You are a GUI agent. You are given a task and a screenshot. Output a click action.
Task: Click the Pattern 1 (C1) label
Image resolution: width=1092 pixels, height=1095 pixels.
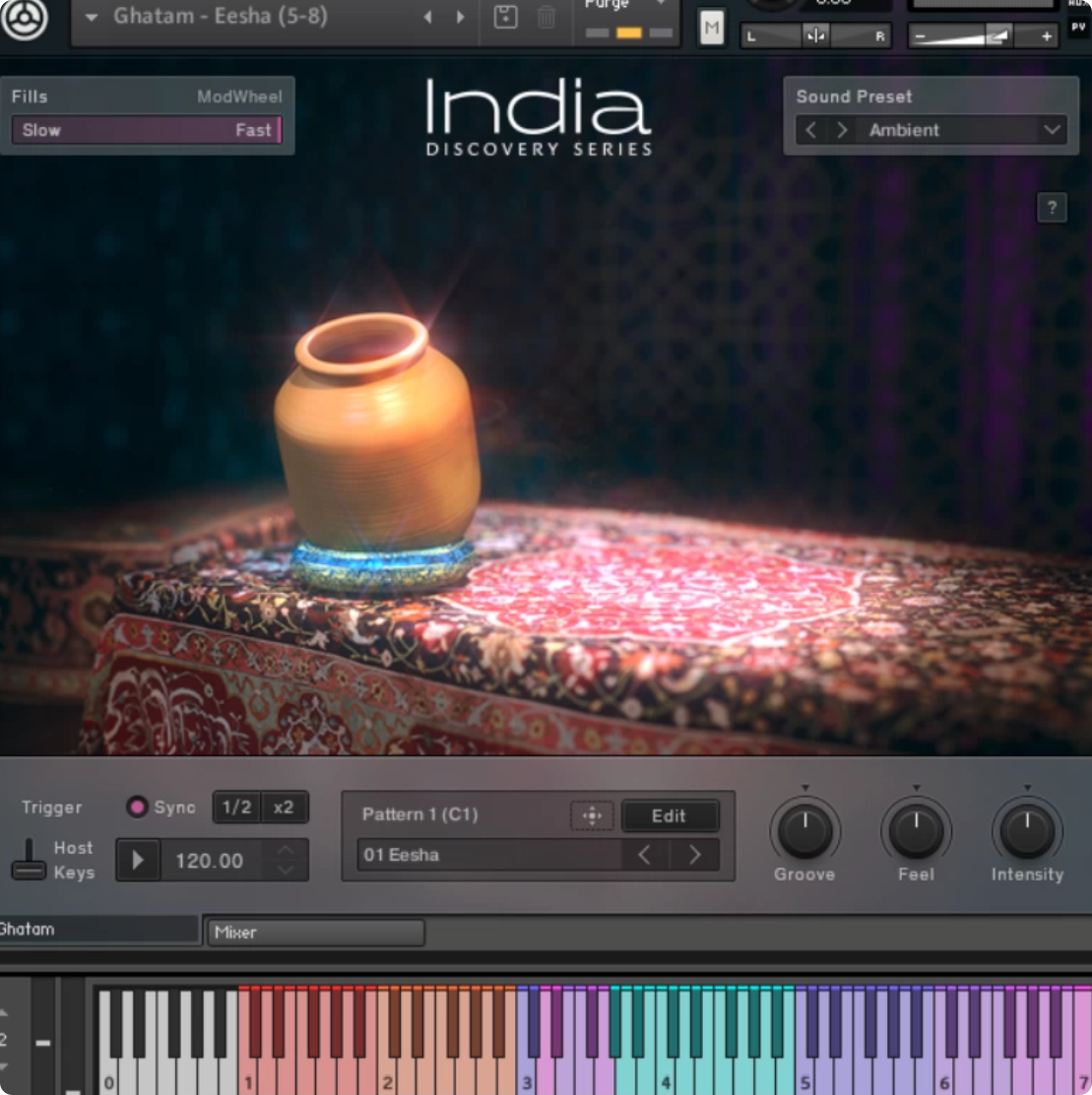coord(419,814)
